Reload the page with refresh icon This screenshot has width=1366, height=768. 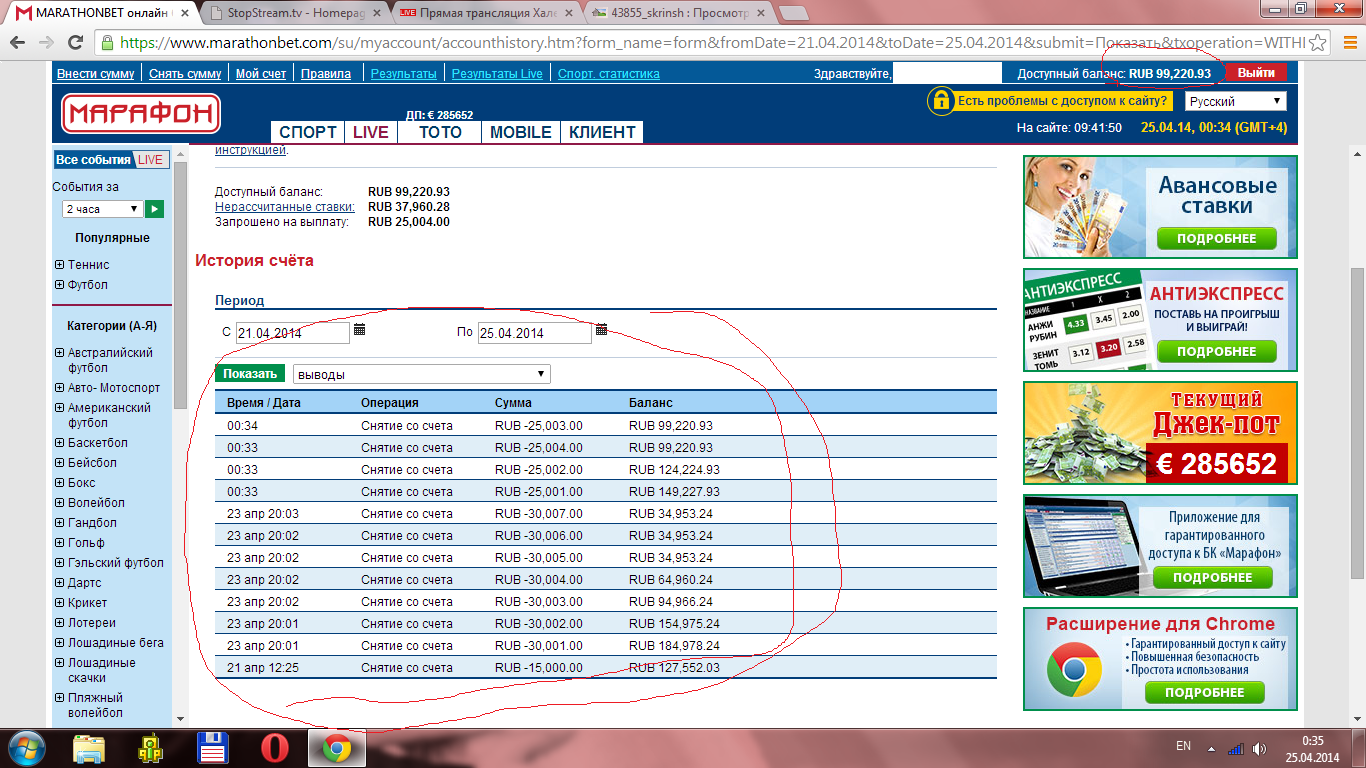tap(75, 43)
